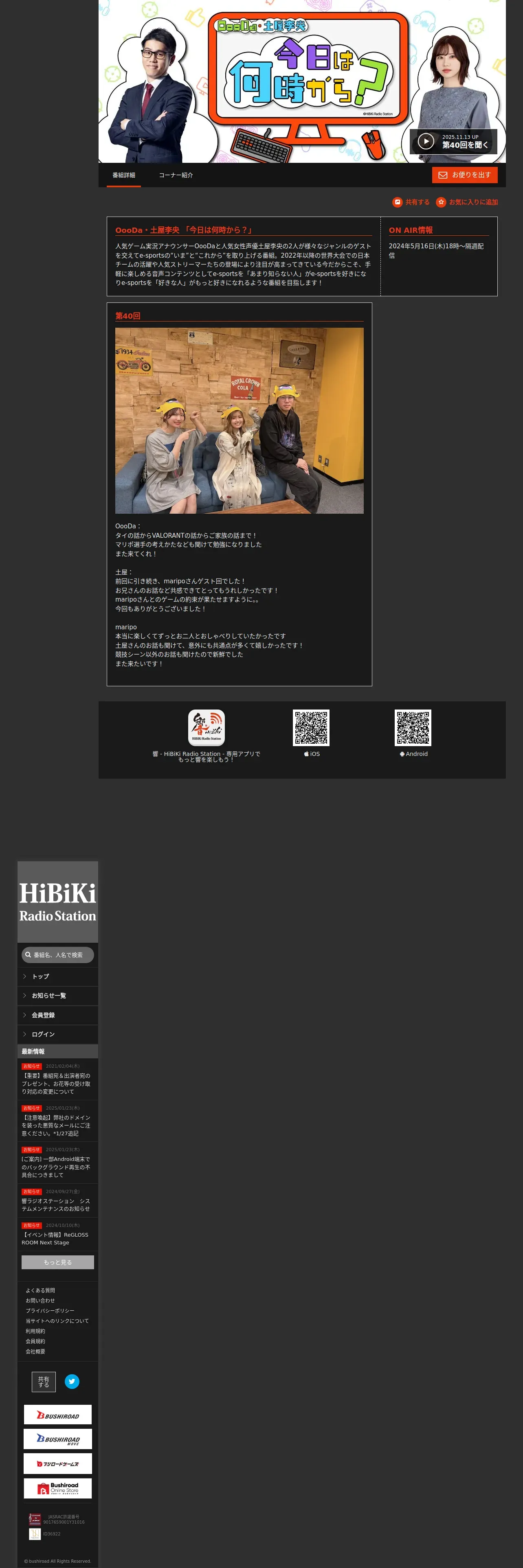
Task: Open the お問い合わせ link
Action: coord(40,1300)
